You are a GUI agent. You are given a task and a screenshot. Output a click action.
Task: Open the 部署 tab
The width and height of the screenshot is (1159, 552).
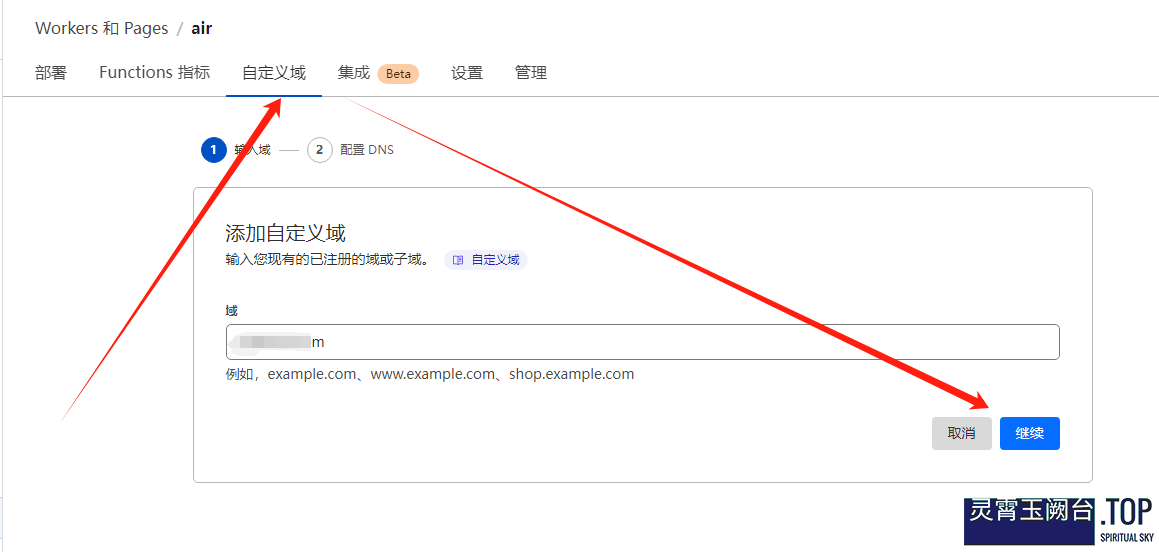[x=51, y=73]
